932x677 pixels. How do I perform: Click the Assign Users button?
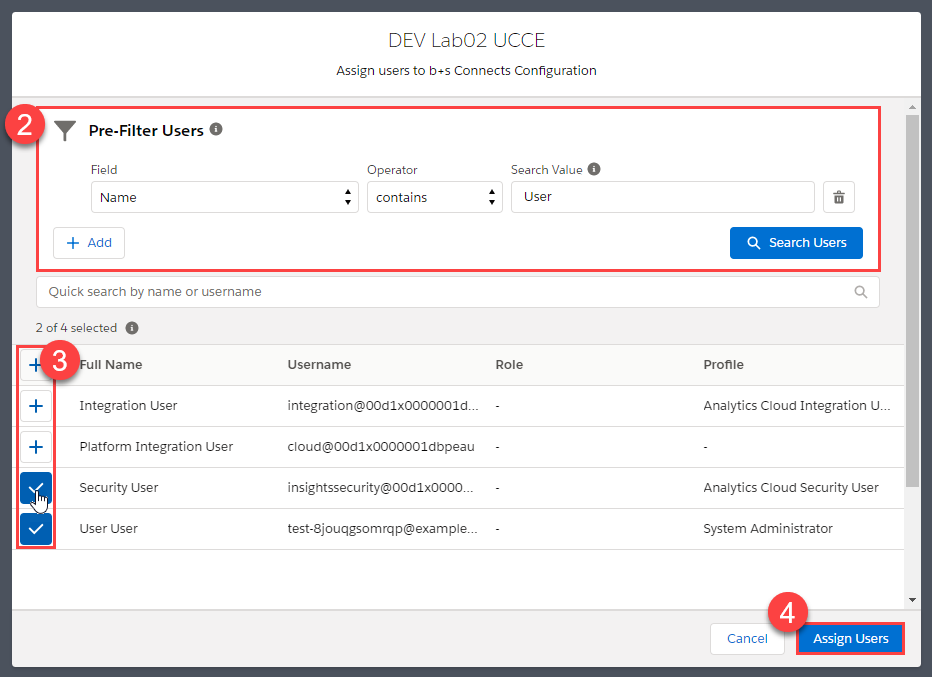(851, 639)
